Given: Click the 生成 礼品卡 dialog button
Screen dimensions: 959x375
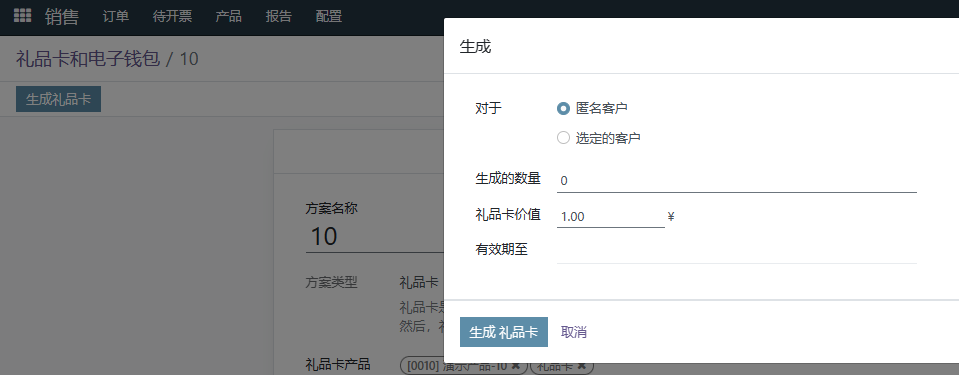Looking at the screenshot, I should [x=503, y=332].
